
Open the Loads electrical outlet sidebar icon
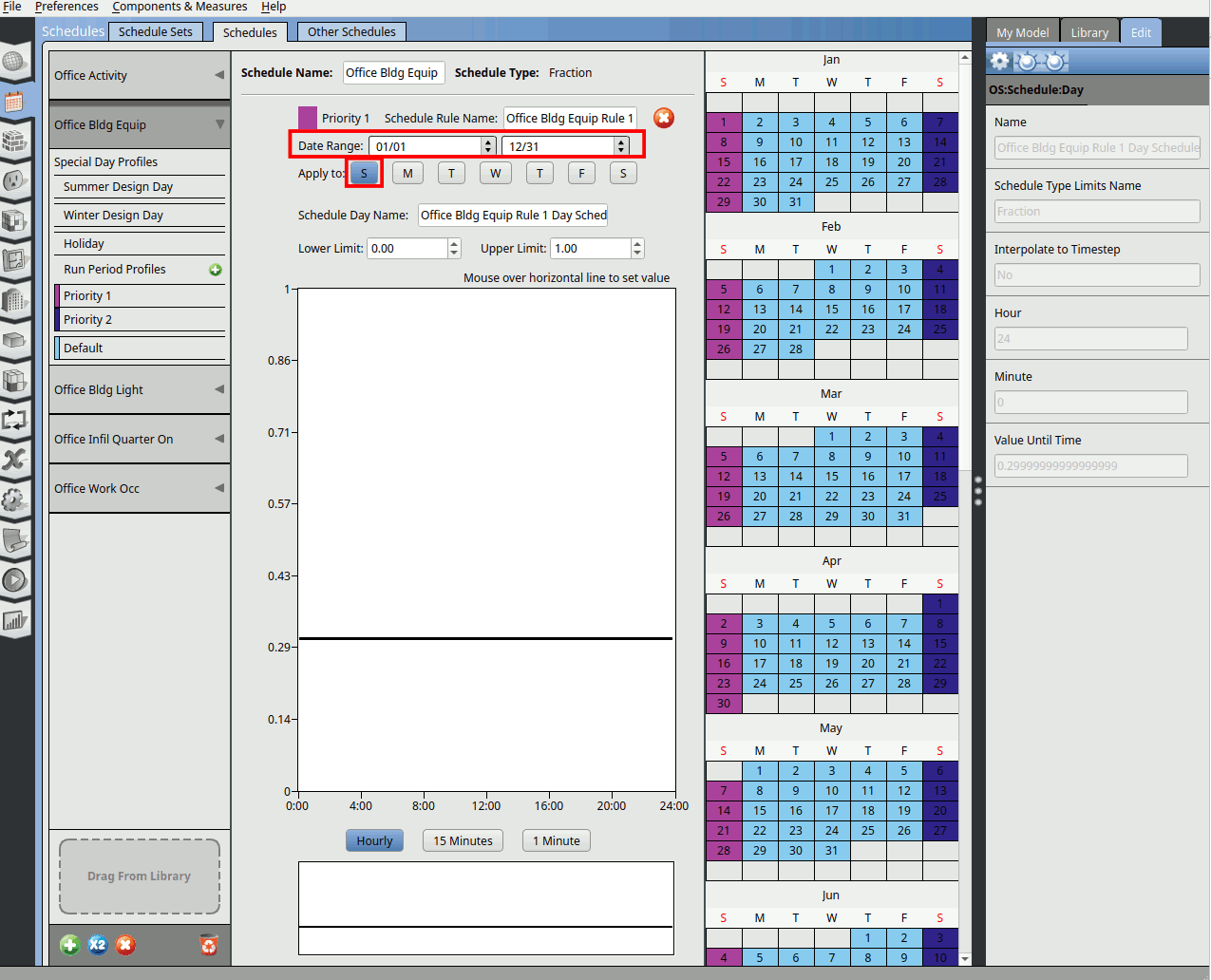14,180
